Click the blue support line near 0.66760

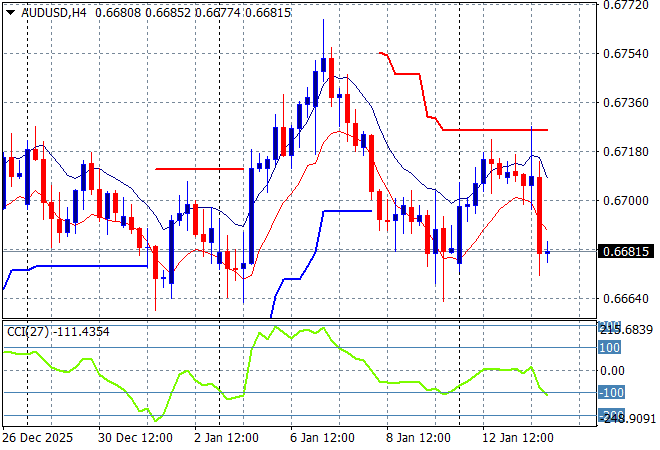coord(90,266)
